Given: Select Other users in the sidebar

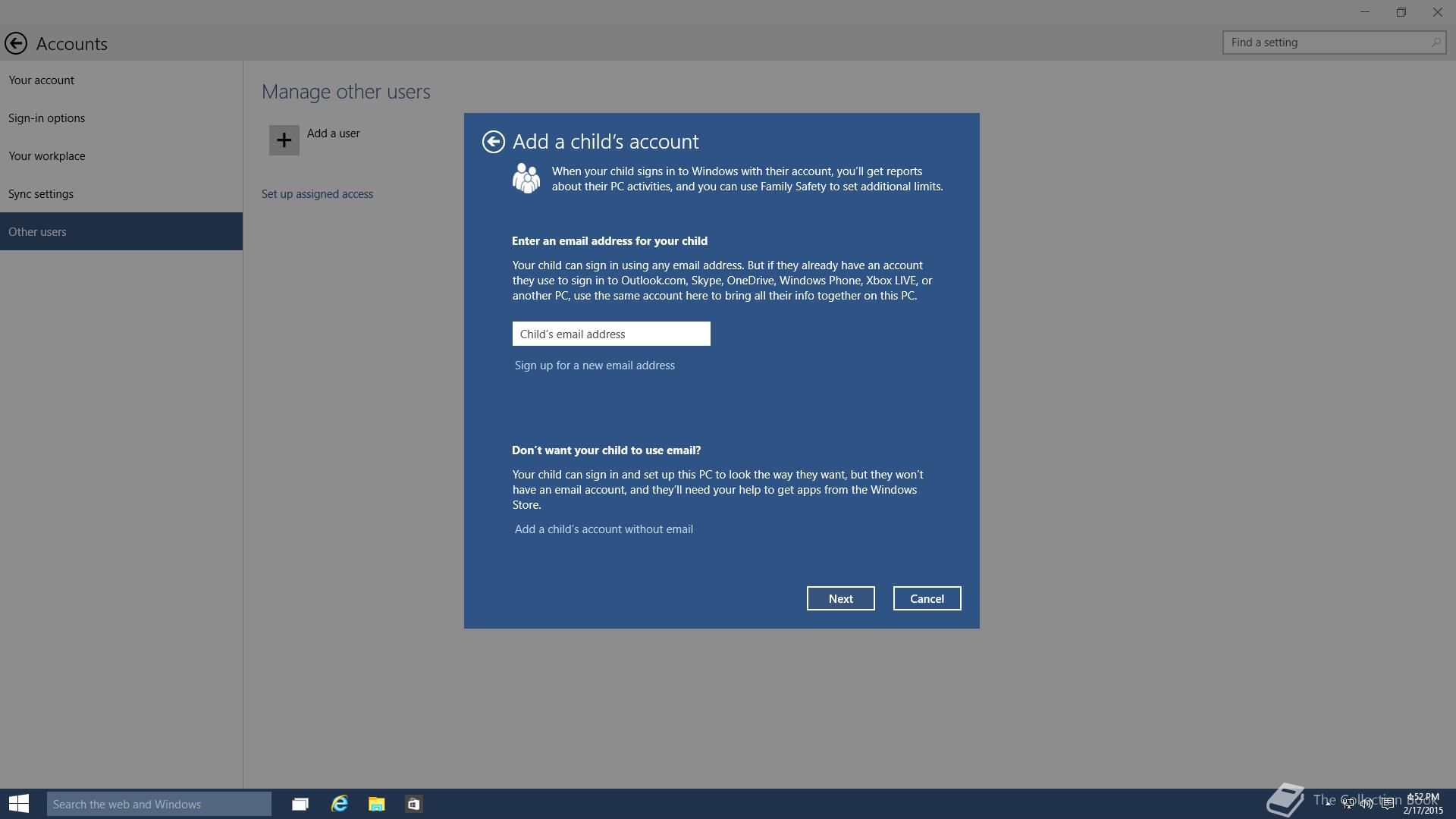Looking at the screenshot, I should click(x=121, y=231).
